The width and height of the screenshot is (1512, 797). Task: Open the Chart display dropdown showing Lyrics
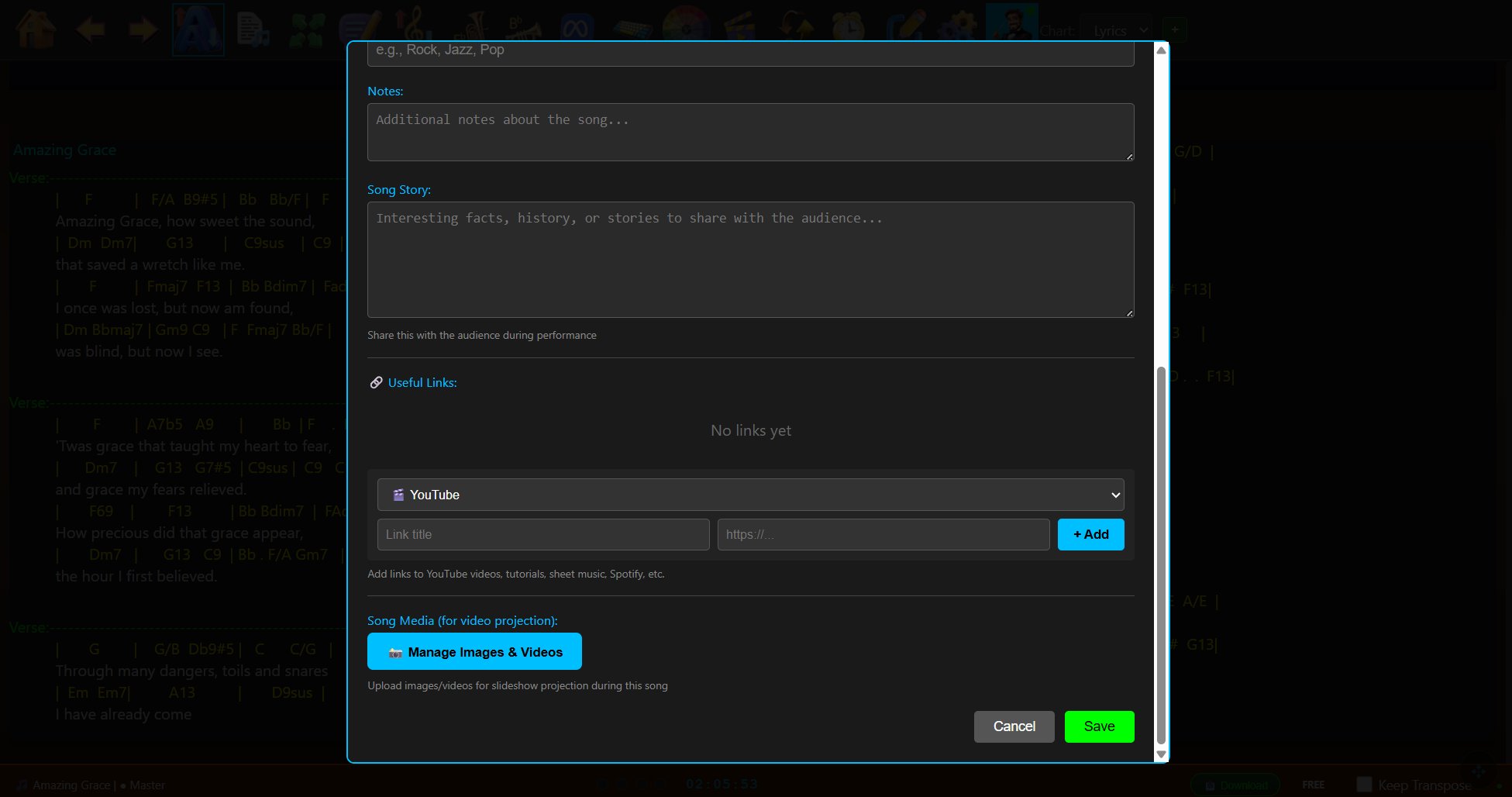coord(1116,30)
